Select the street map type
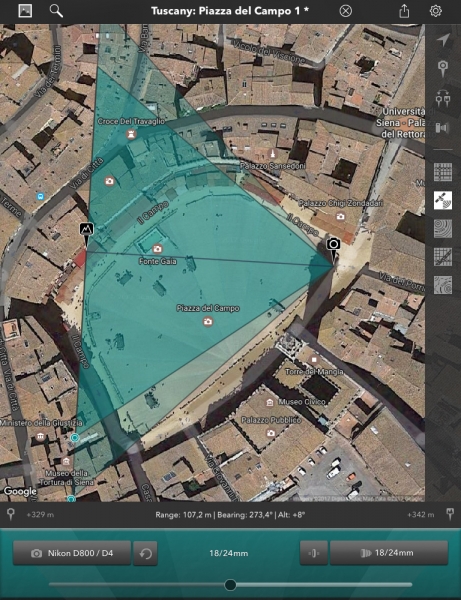The width and height of the screenshot is (461, 600). point(443,172)
